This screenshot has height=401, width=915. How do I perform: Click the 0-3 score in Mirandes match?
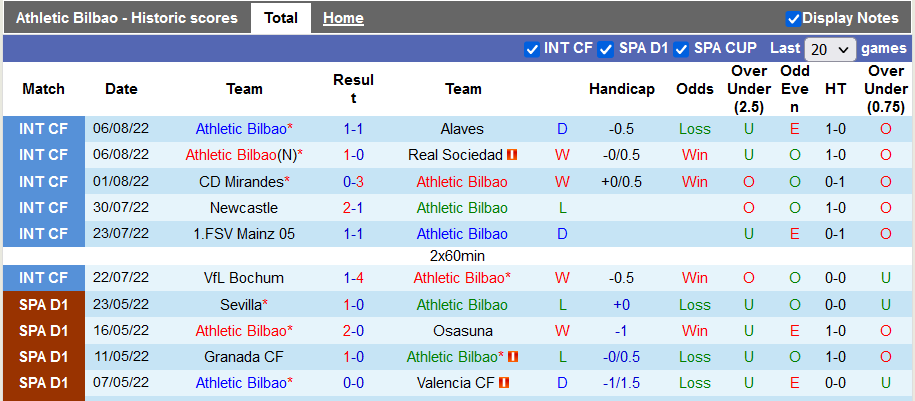coord(353,182)
